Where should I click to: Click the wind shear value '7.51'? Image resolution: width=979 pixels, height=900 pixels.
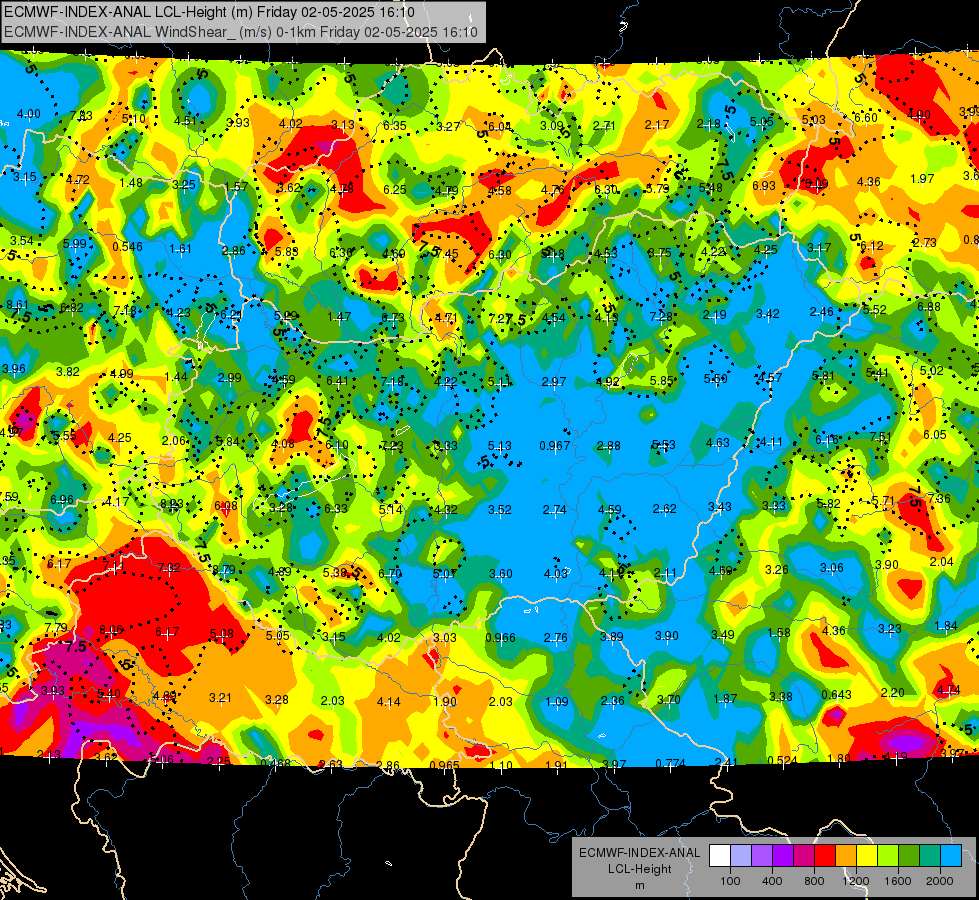pos(880,437)
